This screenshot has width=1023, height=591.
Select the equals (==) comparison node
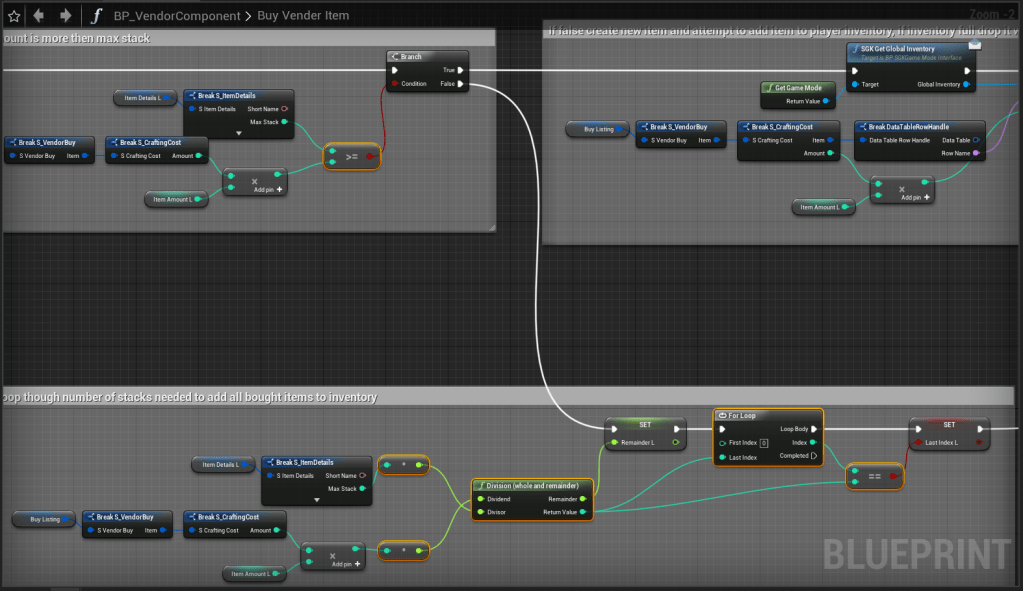(x=875, y=477)
